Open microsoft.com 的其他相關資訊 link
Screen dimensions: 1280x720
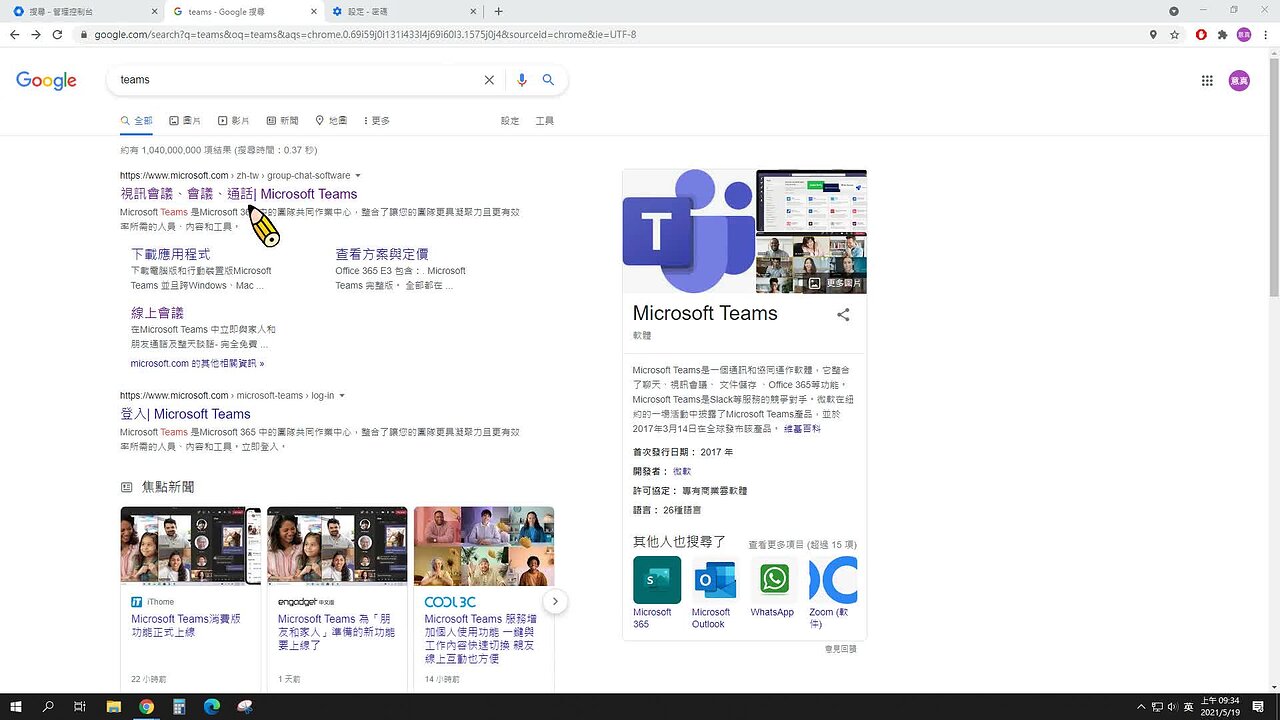click(197, 364)
